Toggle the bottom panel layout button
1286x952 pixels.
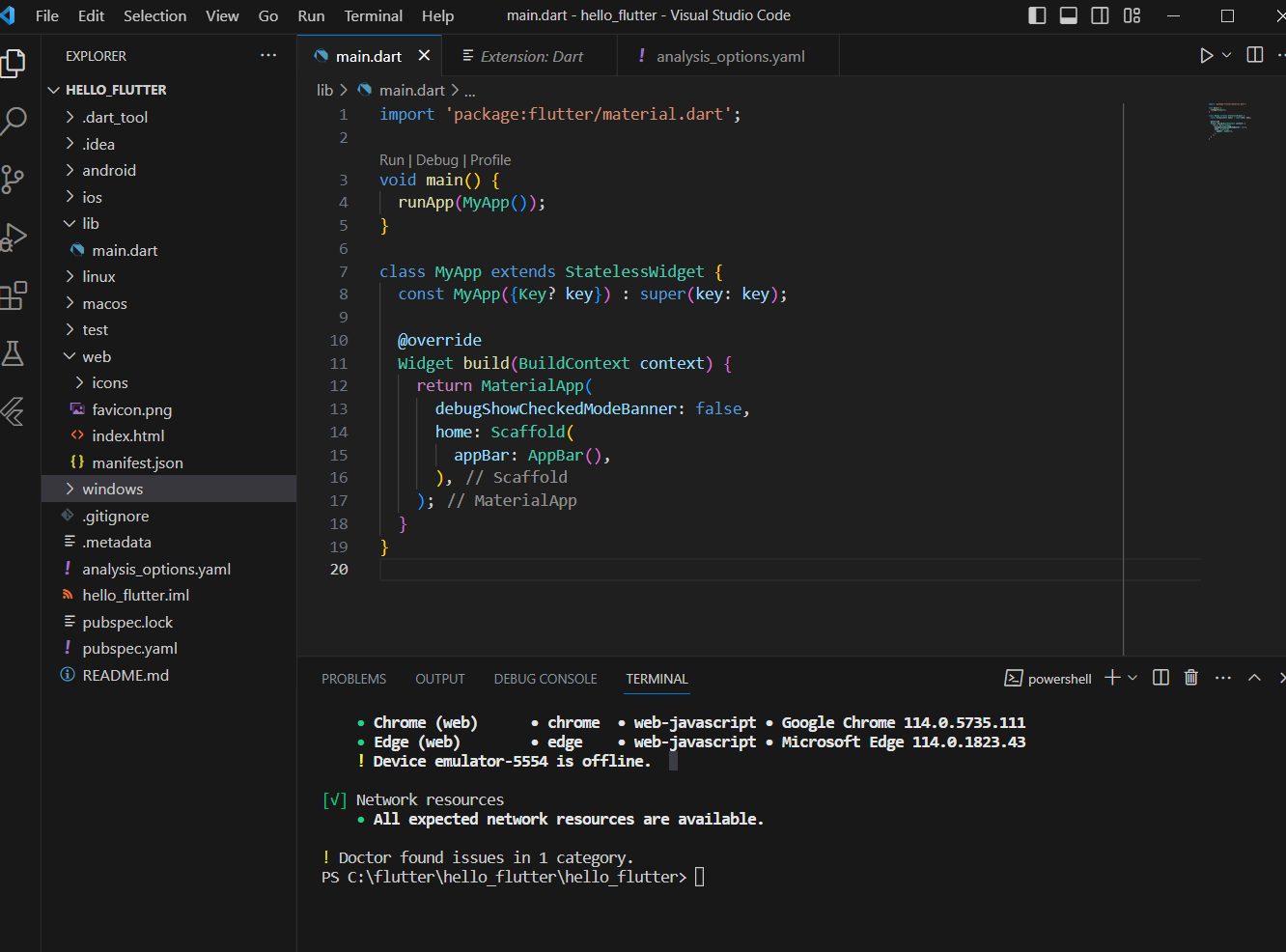point(1069,15)
